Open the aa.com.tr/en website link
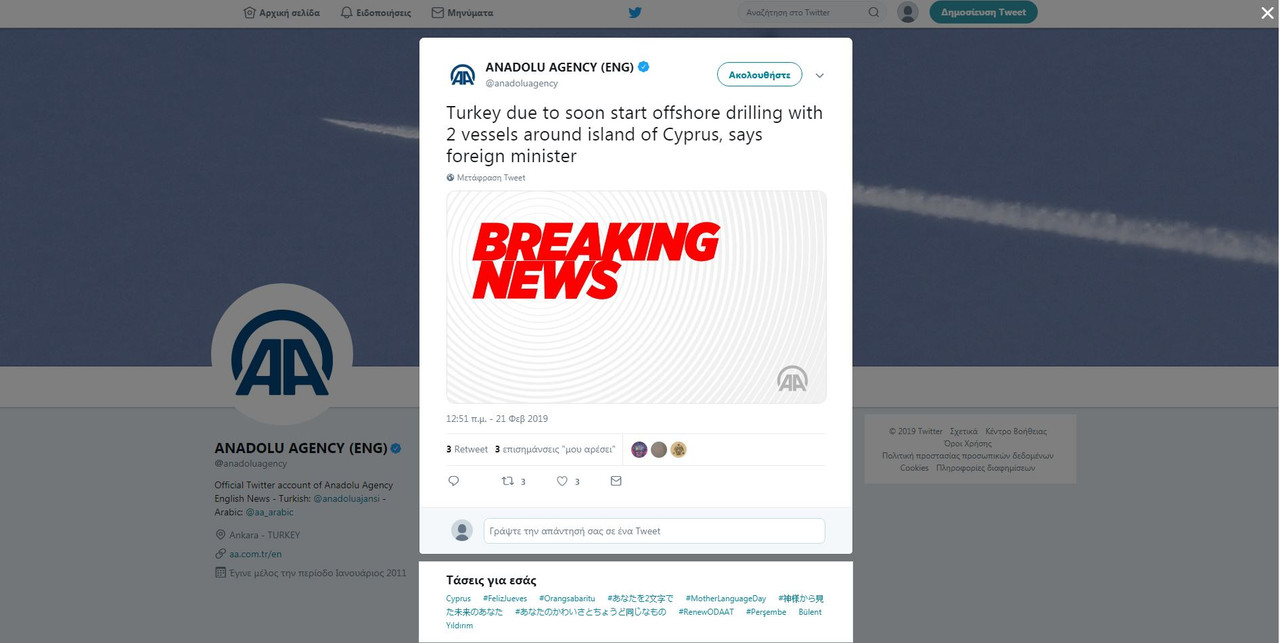Image resolution: width=1280 pixels, height=643 pixels. coord(255,554)
